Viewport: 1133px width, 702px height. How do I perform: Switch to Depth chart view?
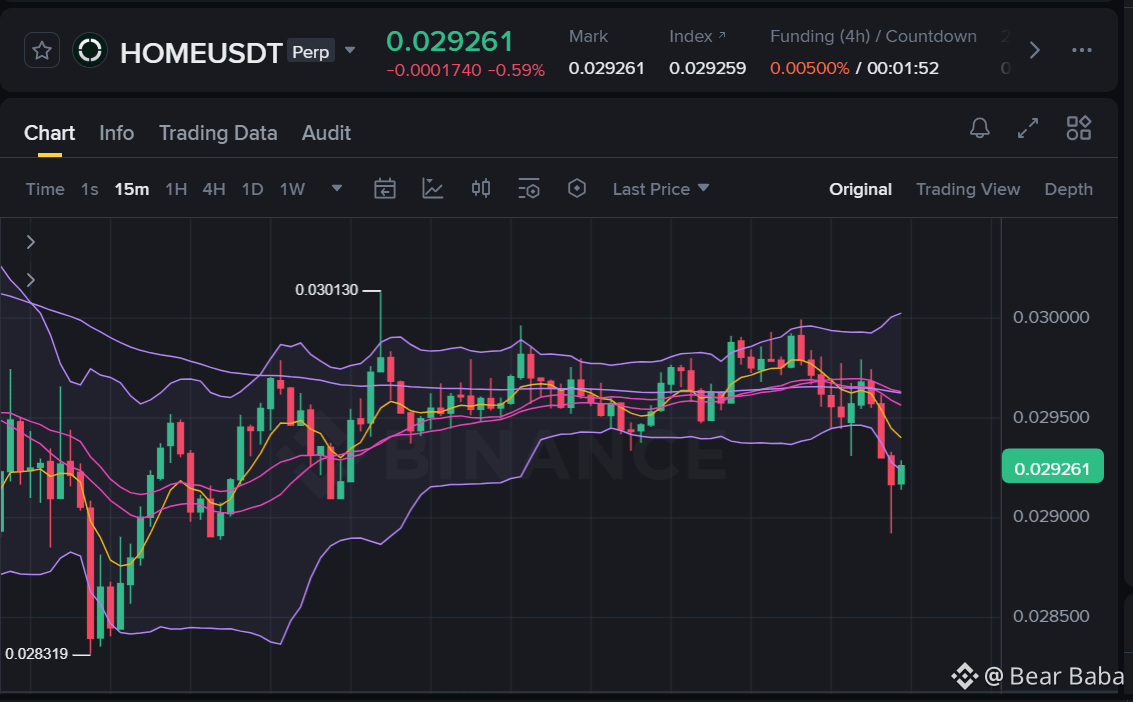(1068, 189)
